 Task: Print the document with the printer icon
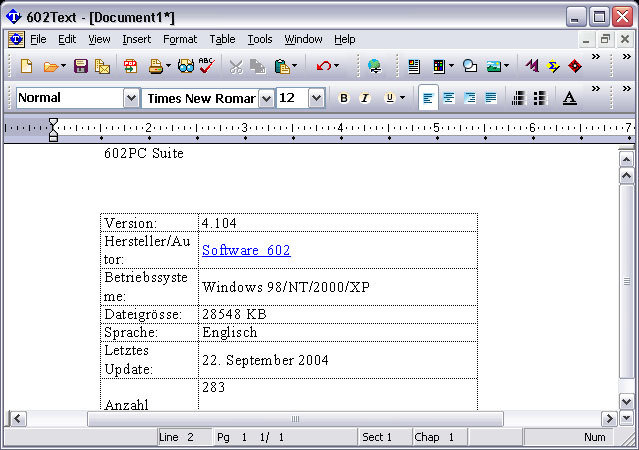coord(156,66)
